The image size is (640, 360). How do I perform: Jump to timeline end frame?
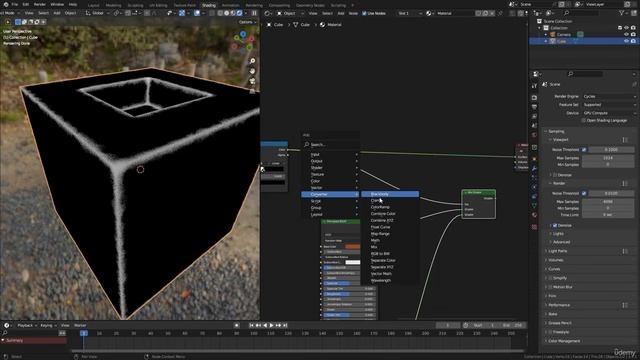285,325
